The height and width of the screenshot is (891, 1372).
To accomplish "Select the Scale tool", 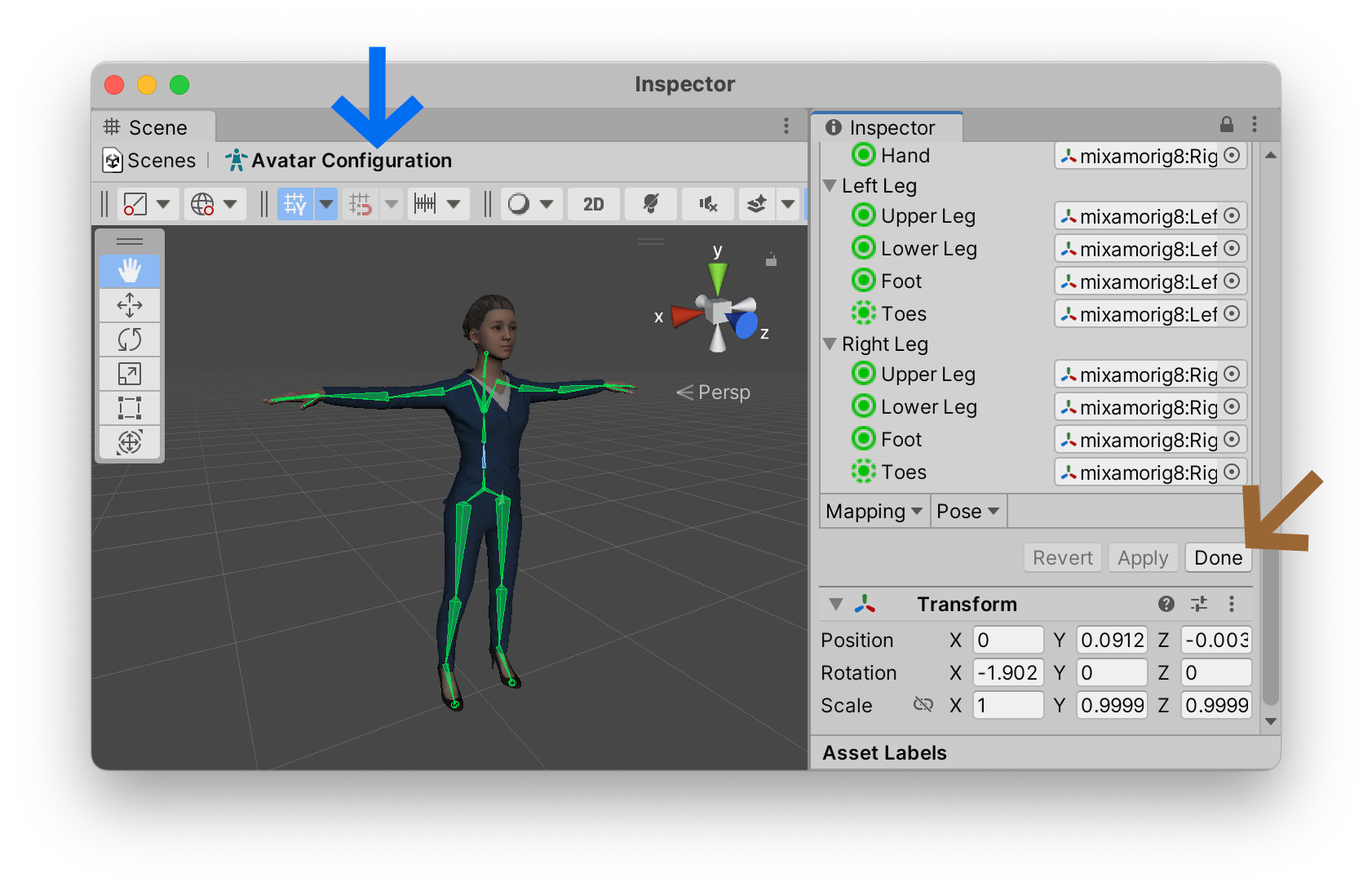I will pyautogui.click(x=130, y=374).
